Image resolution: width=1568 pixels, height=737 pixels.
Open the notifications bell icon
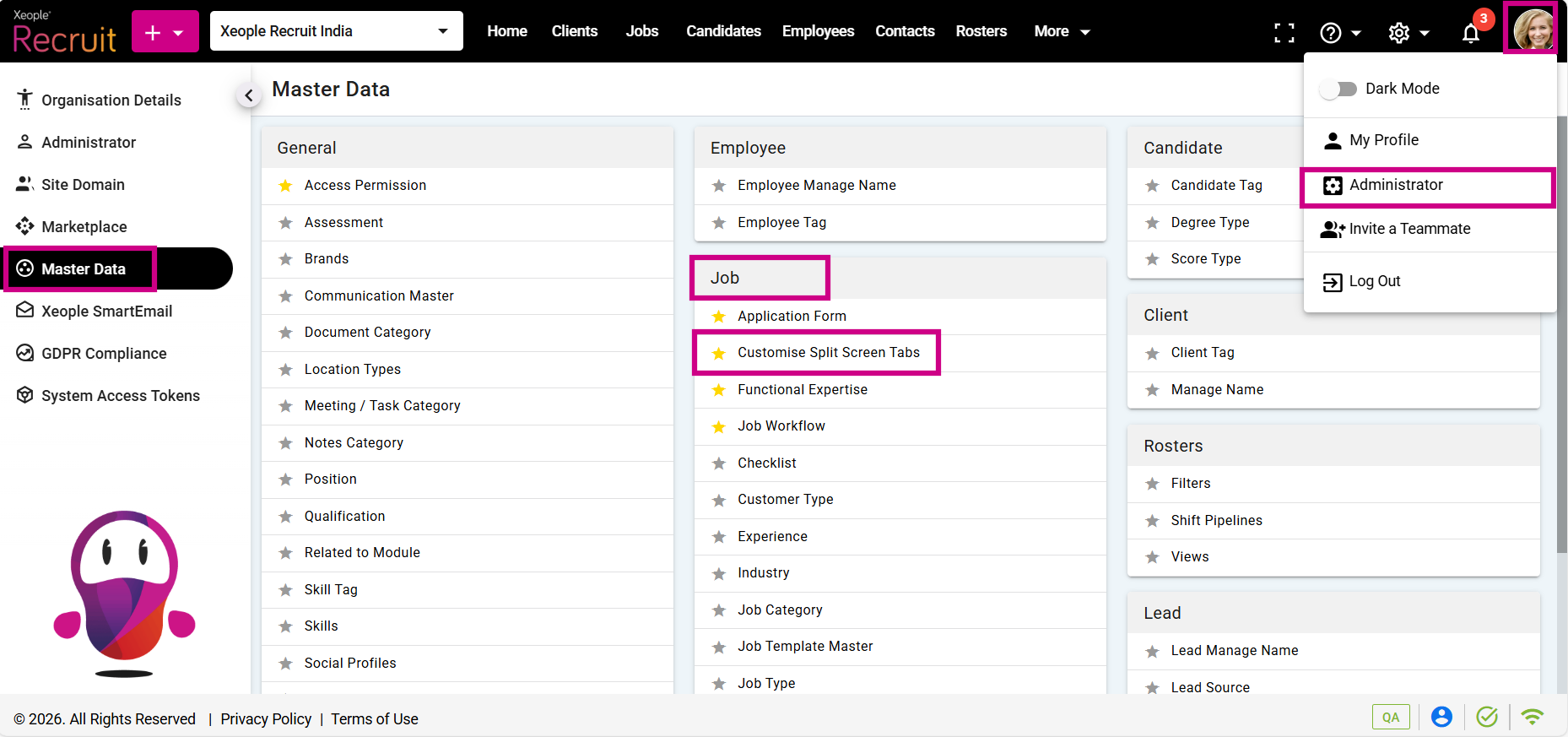(1470, 33)
